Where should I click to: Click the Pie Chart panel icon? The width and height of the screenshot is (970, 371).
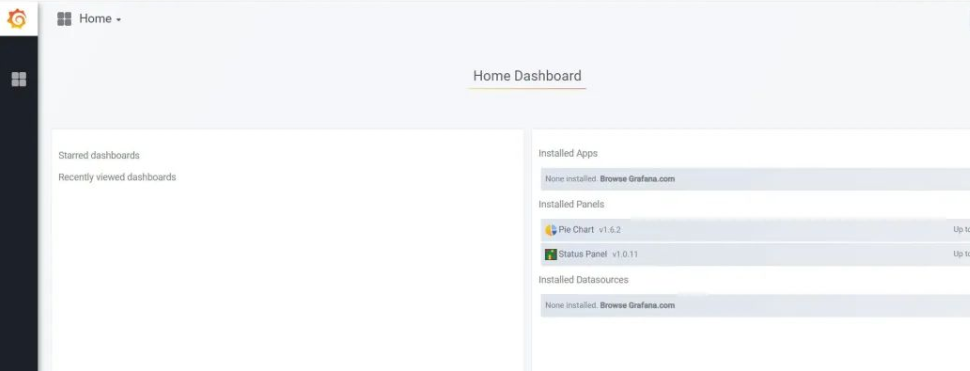point(551,230)
